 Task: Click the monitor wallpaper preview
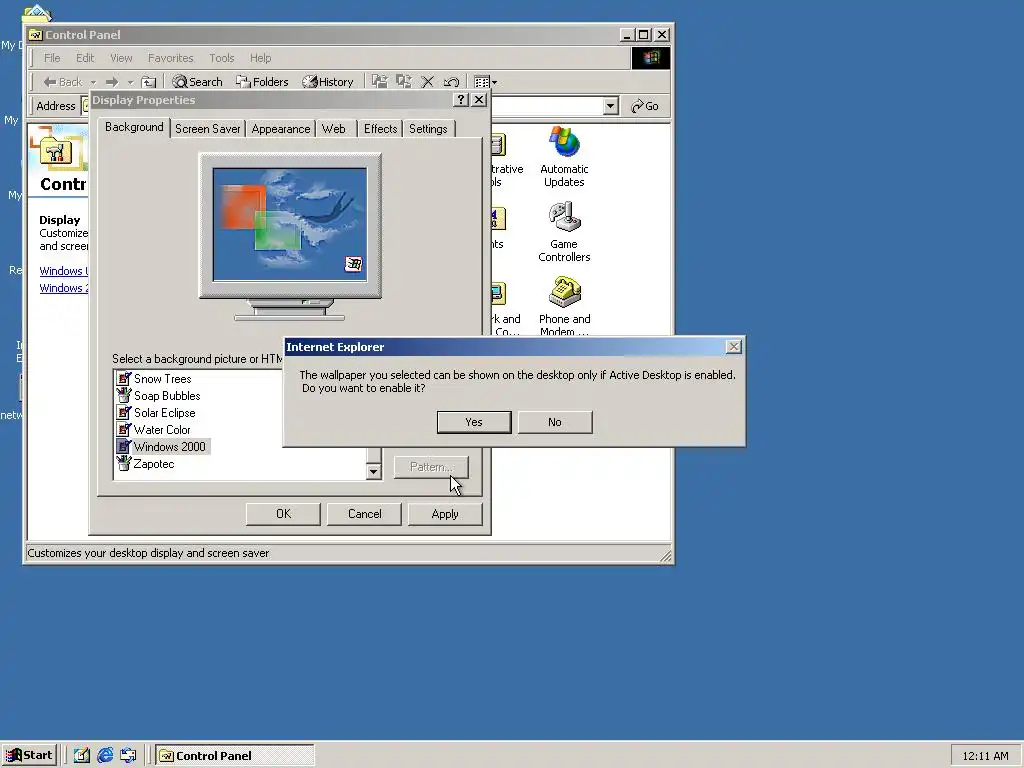pyautogui.click(x=290, y=225)
